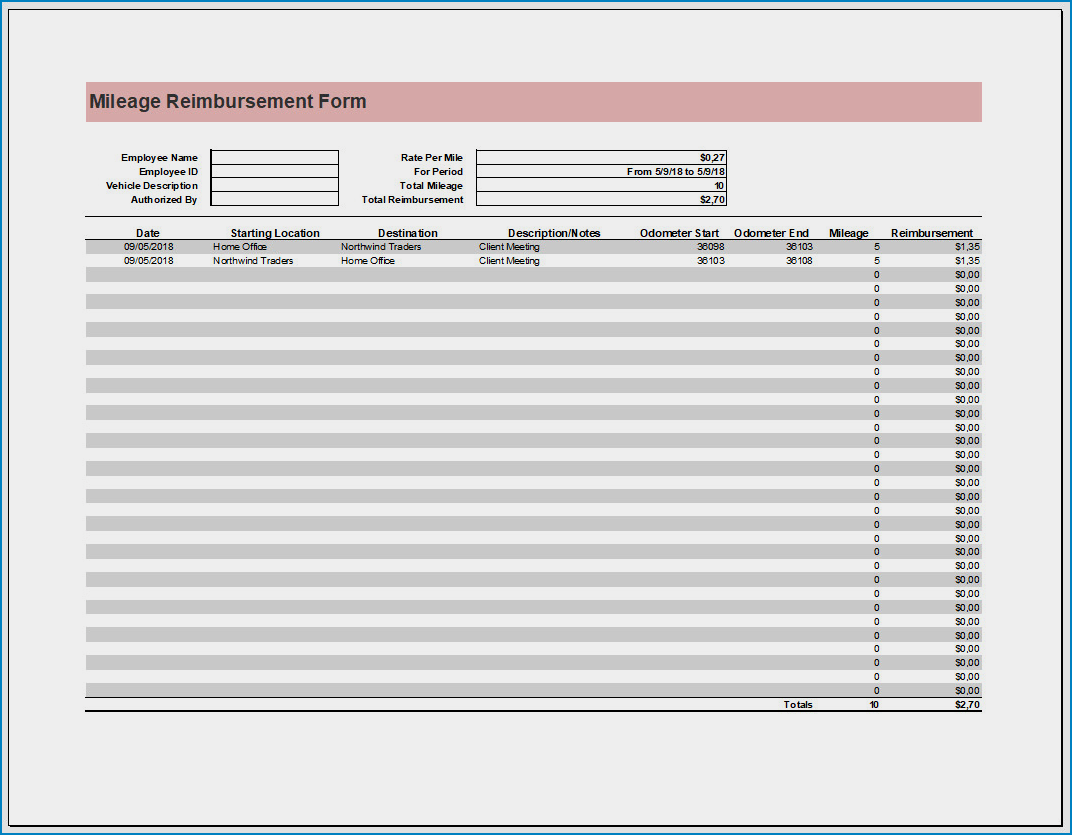
Task: Select the odometer reading 36098 cell
Action: (x=711, y=246)
